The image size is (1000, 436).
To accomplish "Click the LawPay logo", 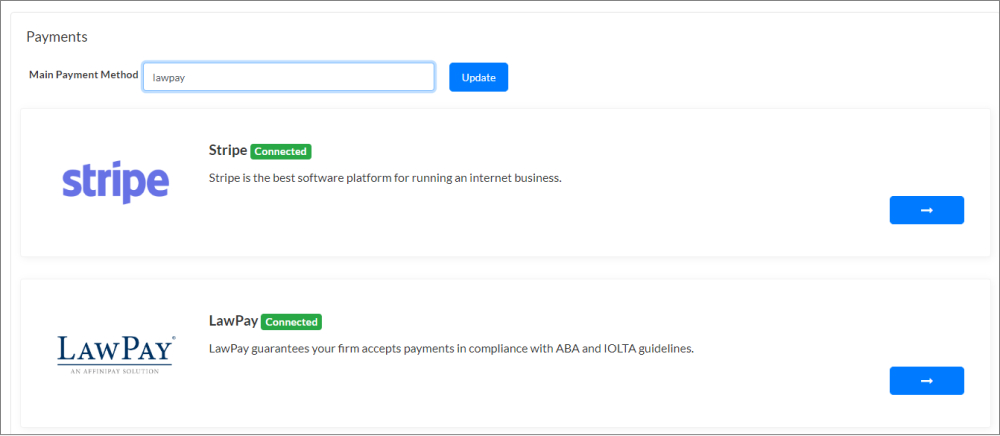I will click(115, 354).
